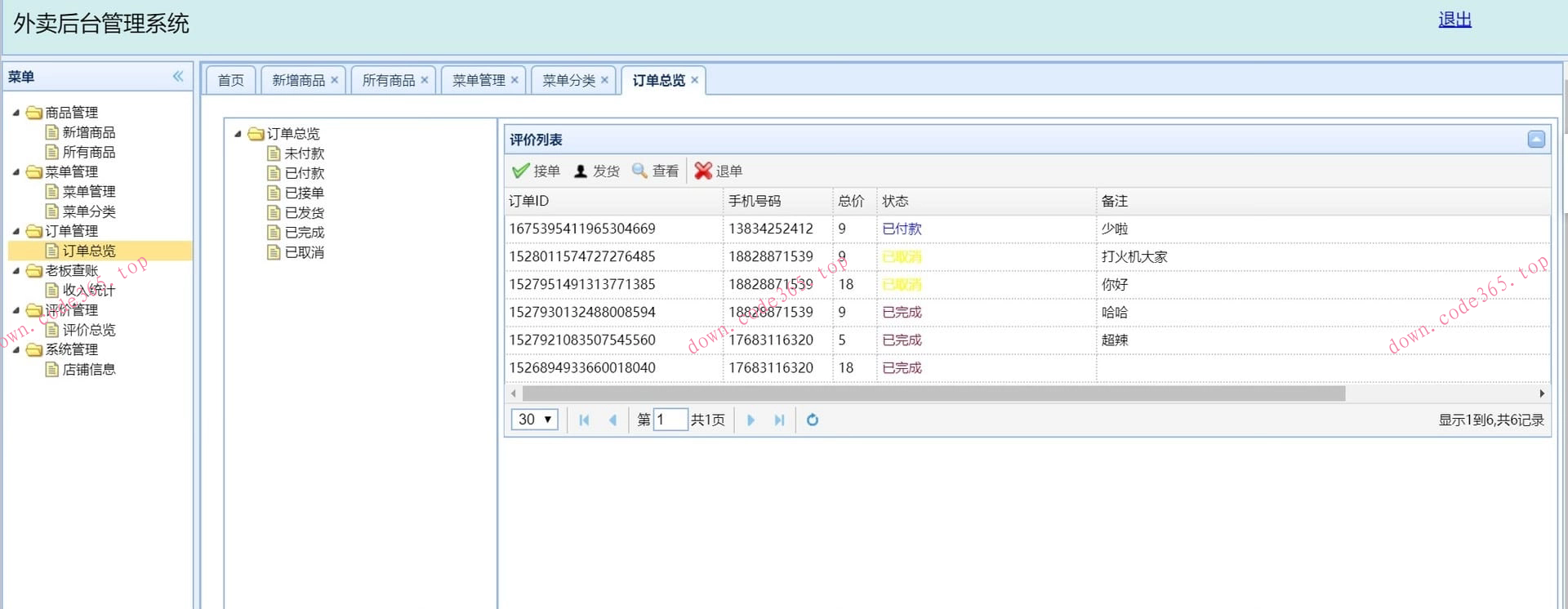Go to the first page of results
This screenshot has height=609, width=1568.
click(584, 420)
